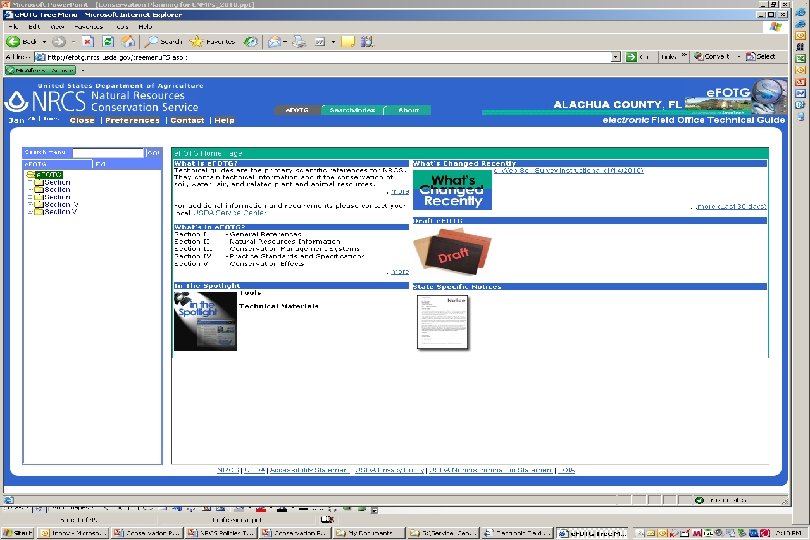Viewport: 810px width, 540px height.
Task: Open the File menu
Action: pyautogui.click(x=13, y=27)
